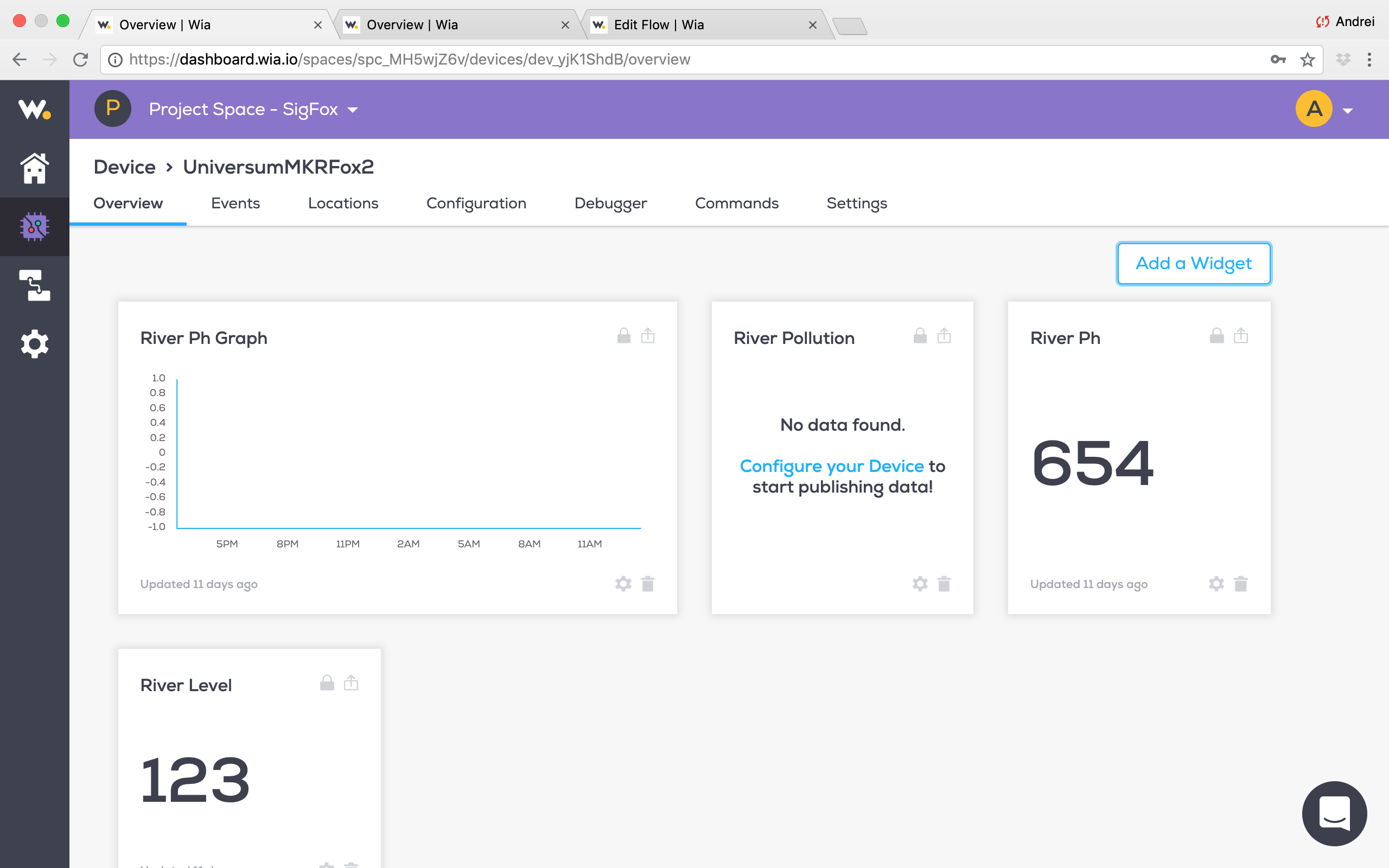The image size is (1389, 868).
Task: Toggle lock on River Level widget
Action: coord(327,683)
